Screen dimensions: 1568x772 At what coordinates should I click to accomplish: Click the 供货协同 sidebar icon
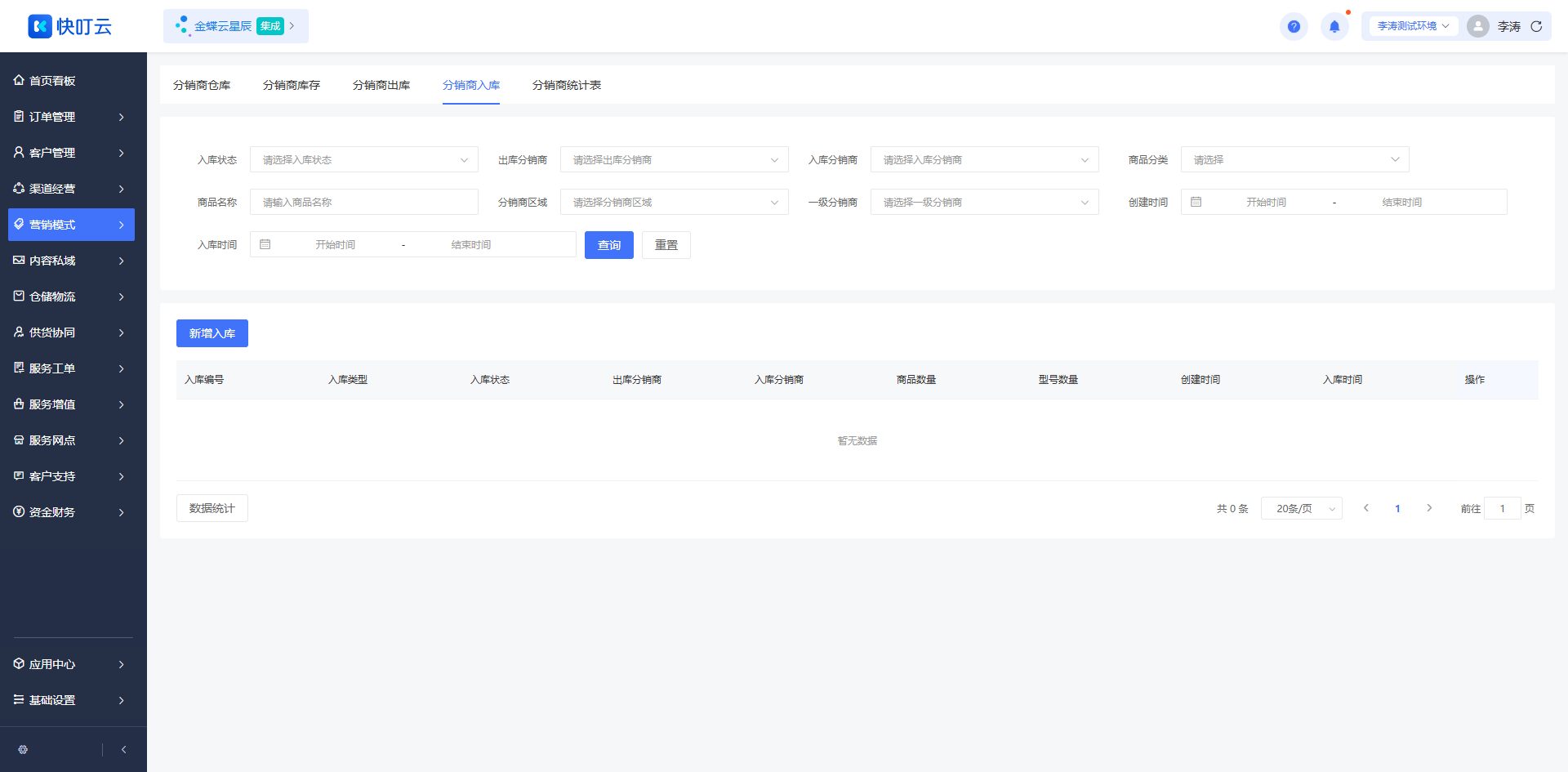(x=19, y=332)
